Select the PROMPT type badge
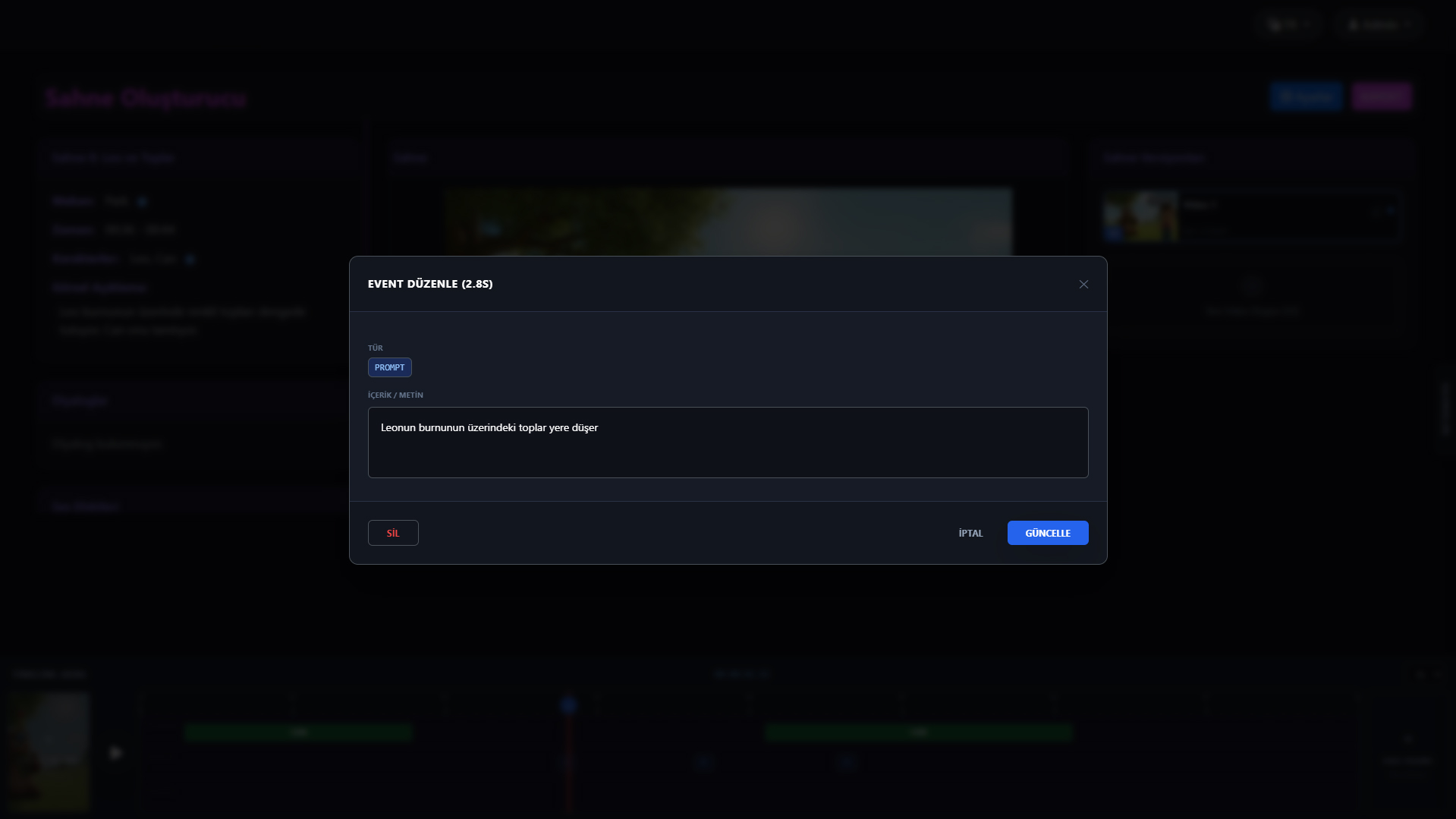Image resolution: width=1456 pixels, height=819 pixels. (389, 367)
